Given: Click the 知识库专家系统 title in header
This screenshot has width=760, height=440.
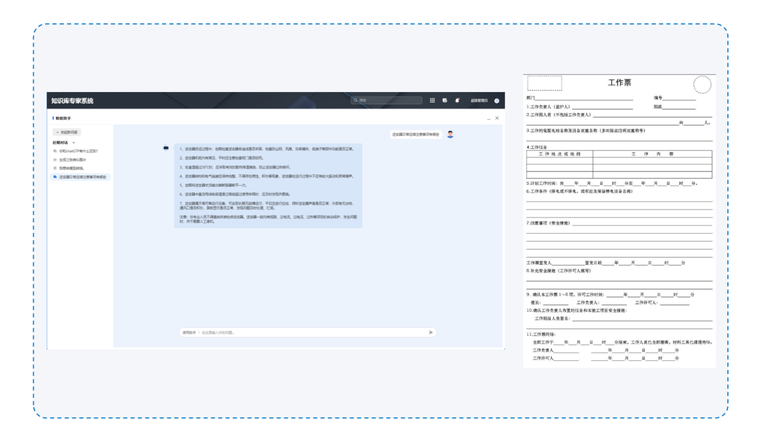Looking at the screenshot, I should tap(72, 100).
